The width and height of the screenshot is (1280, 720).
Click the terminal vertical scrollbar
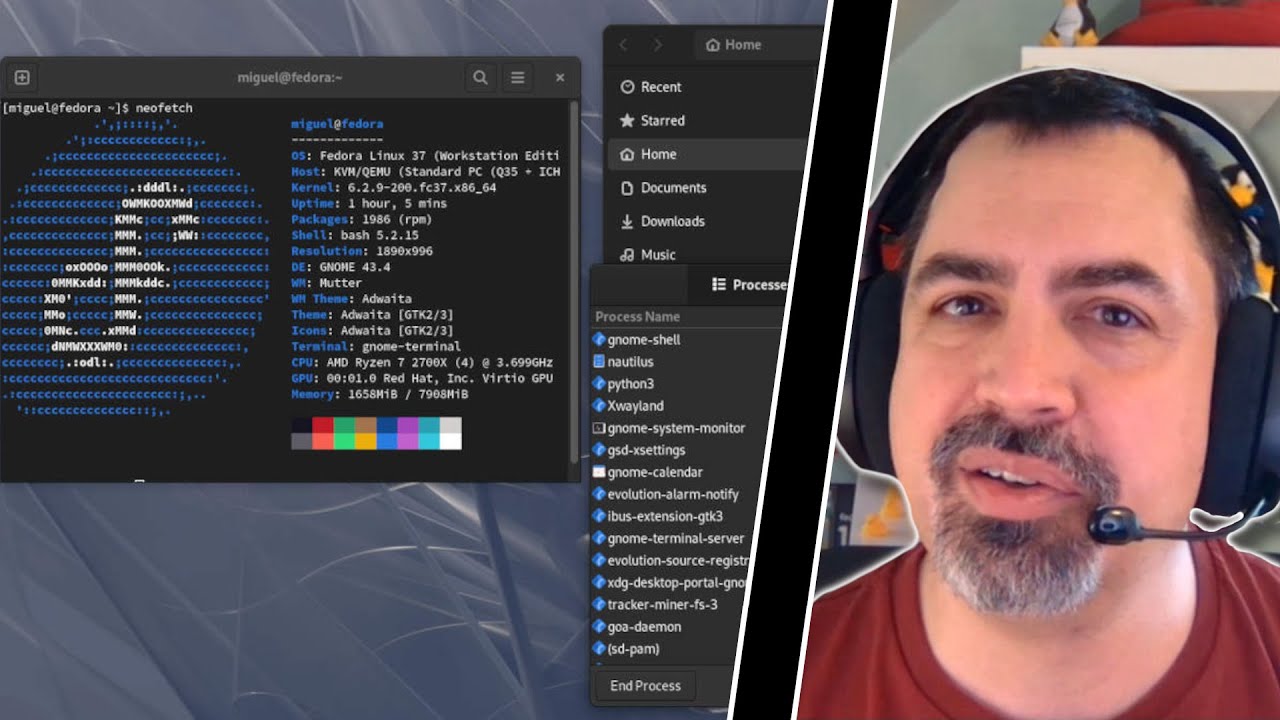pyautogui.click(x=573, y=280)
